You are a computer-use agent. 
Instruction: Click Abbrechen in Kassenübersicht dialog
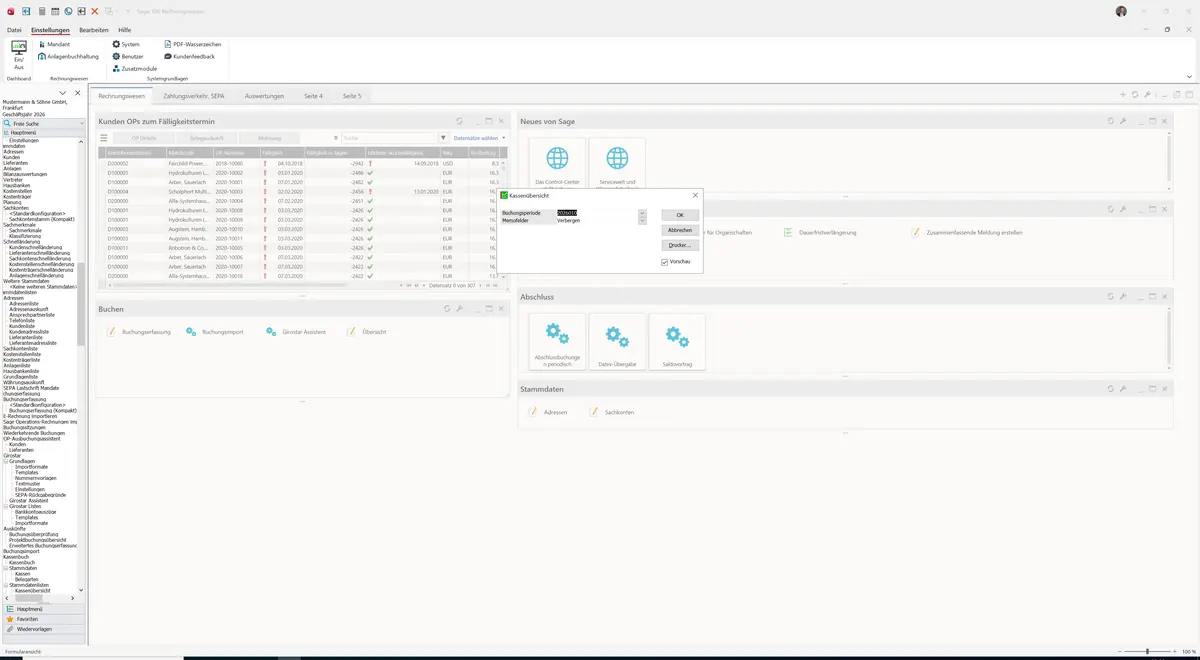680,230
